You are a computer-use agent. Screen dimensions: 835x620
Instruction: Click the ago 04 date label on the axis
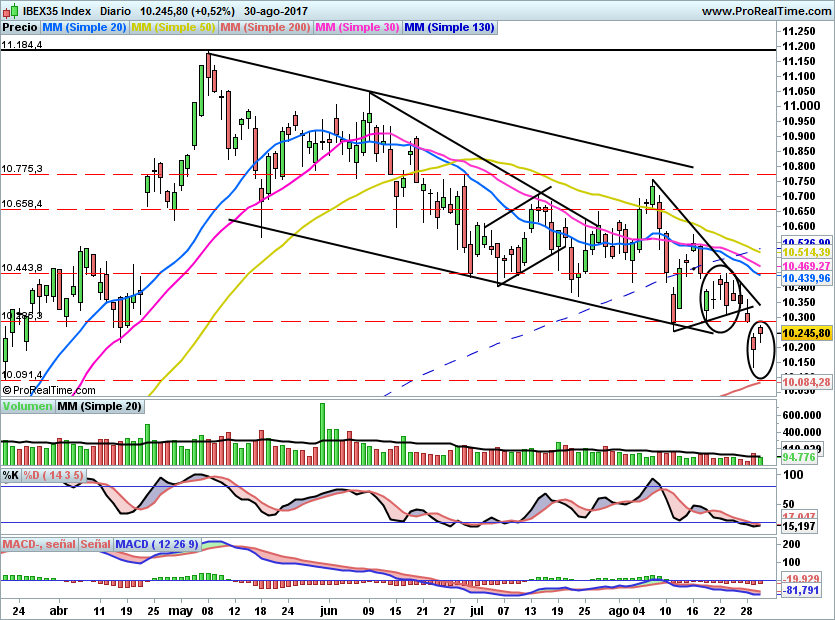[627, 608]
